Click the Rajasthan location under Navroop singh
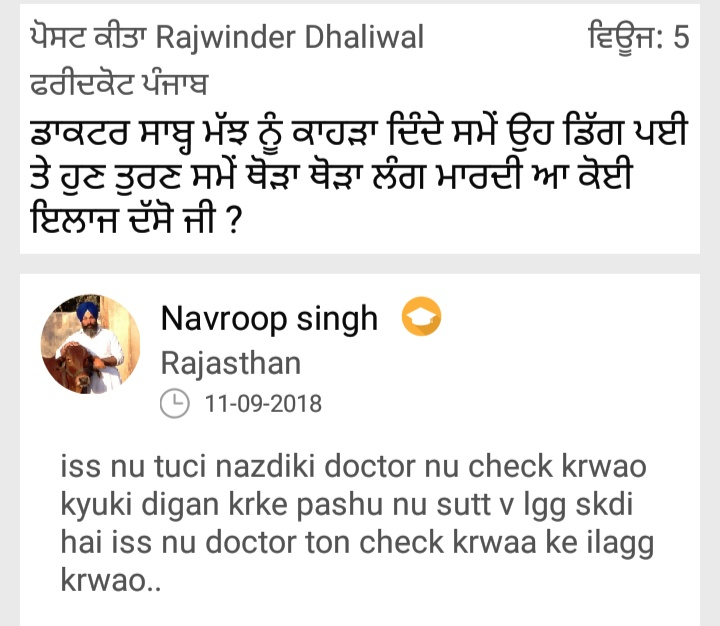Viewport: 720px width, 626px height. (231, 363)
